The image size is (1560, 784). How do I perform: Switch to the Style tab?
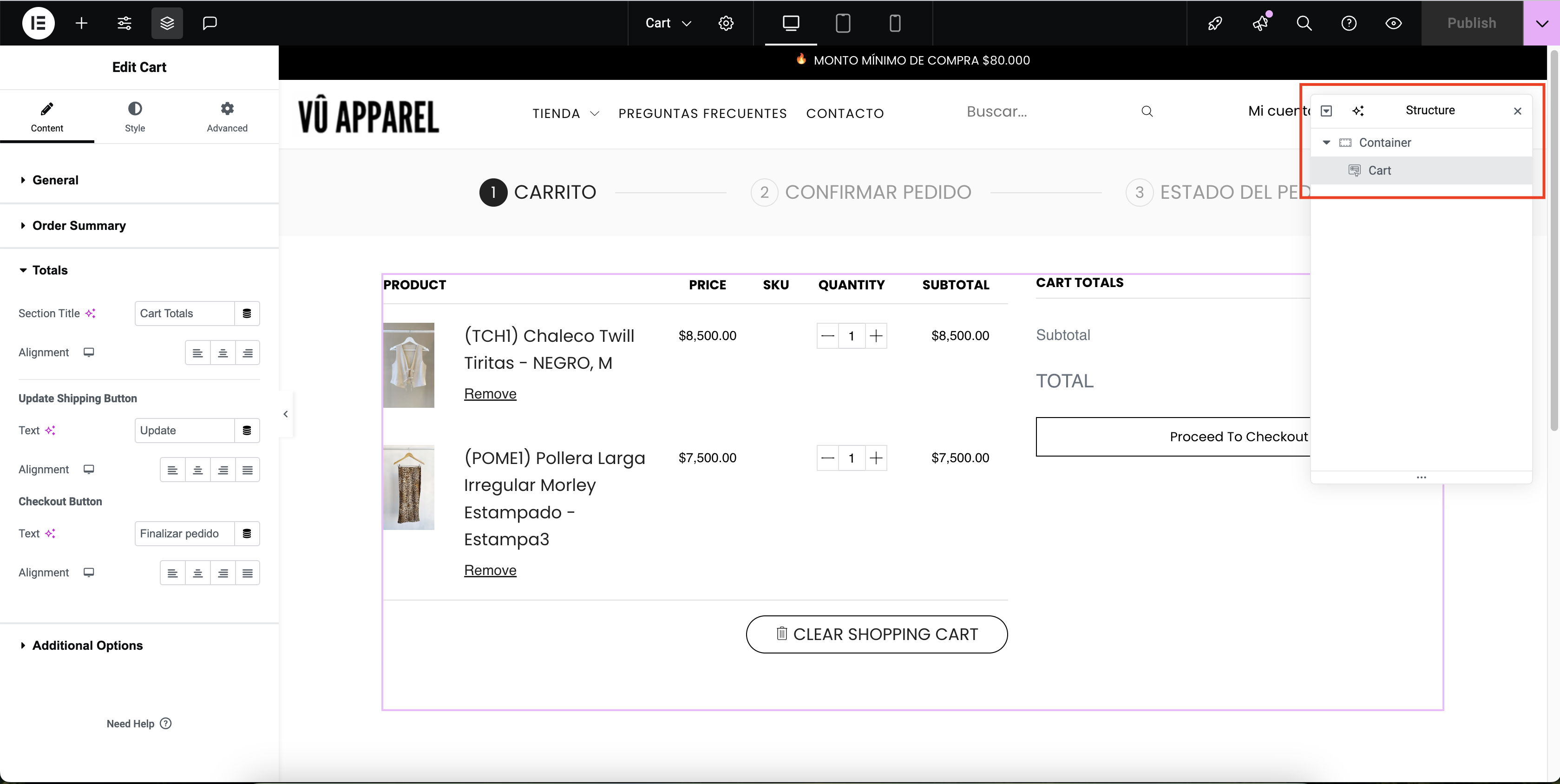pyautogui.click(x=135, y=117)
